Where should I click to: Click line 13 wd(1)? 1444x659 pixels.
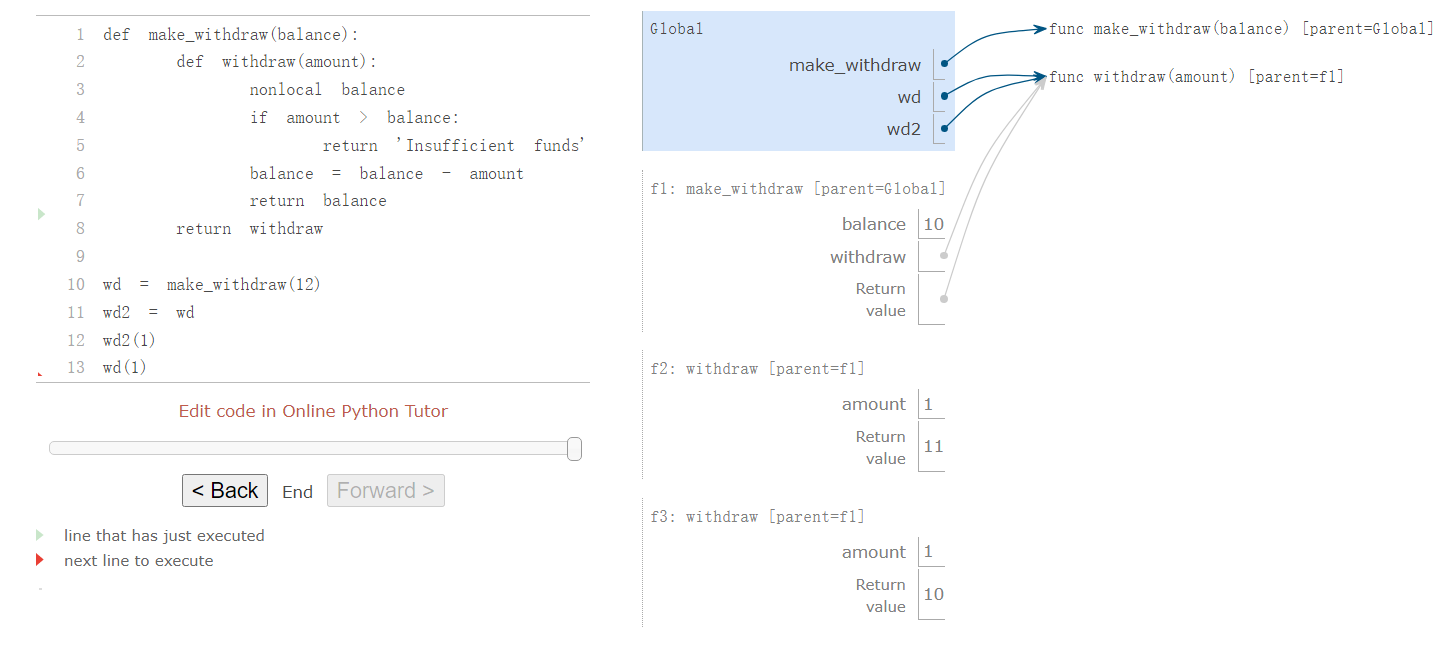(x=125, y=368)
